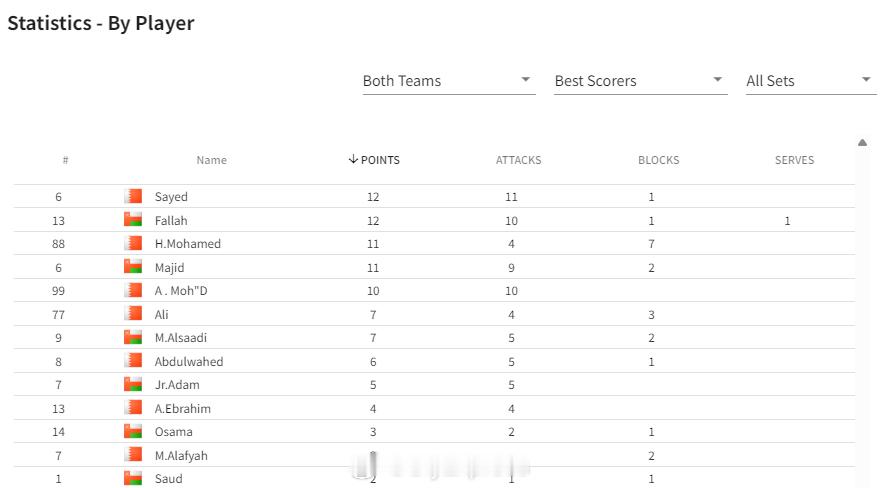Click flag icon beside Jr.Adam

pyautogui.click(x=133, y=385)
